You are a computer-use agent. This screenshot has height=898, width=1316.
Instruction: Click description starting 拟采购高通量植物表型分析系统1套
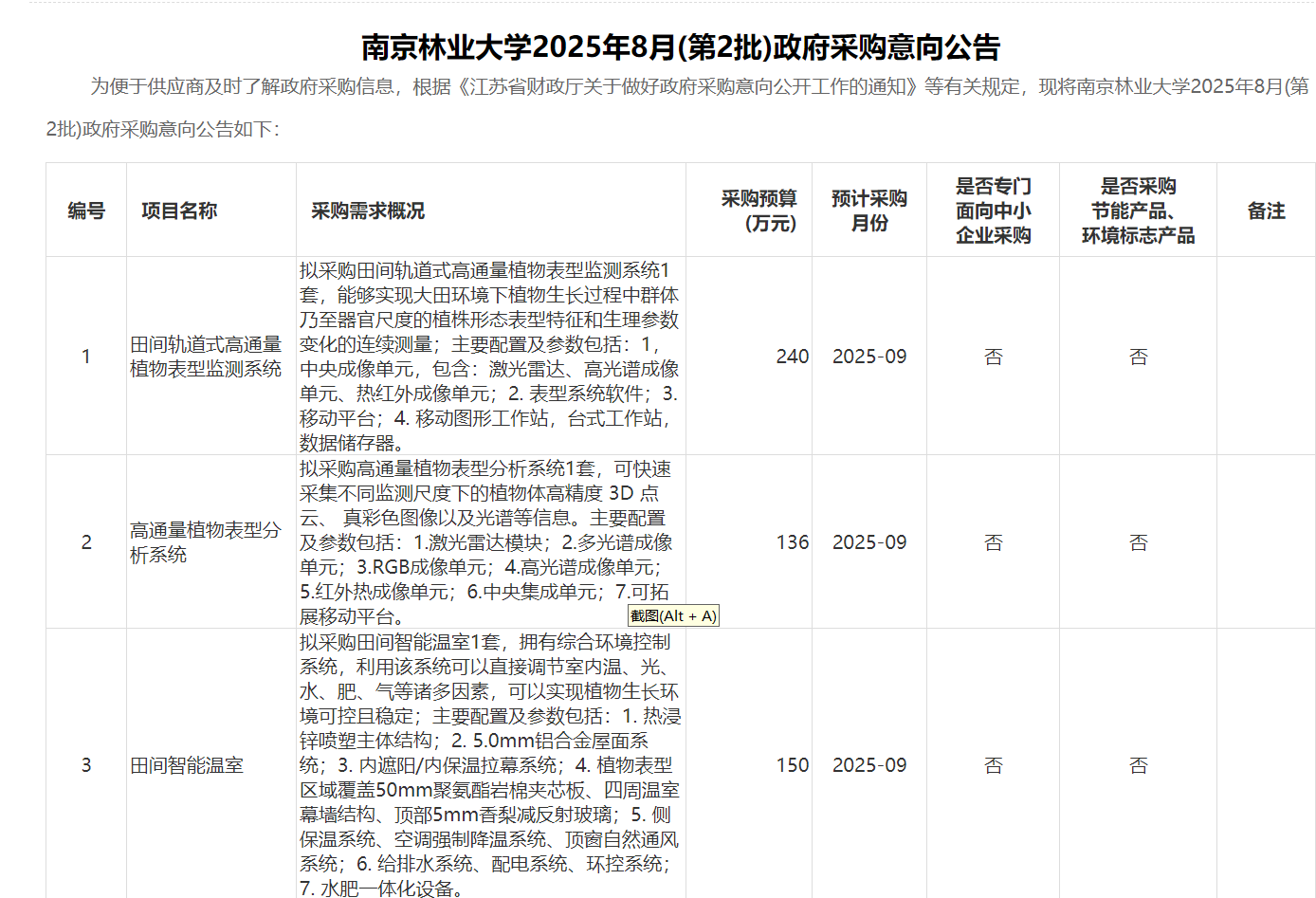[487, 542]
